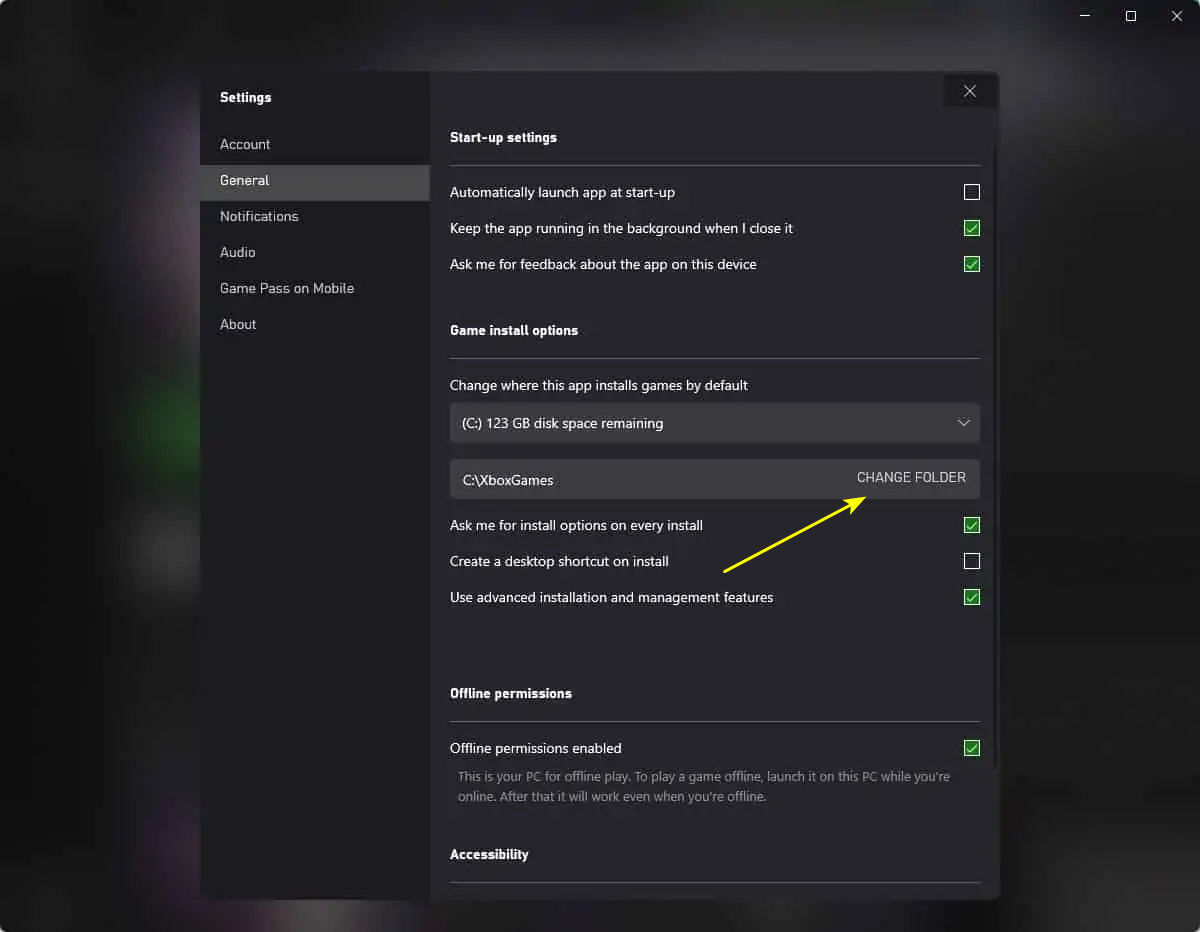Select the About section
Viewport: 1200px width, 932px height.
coord(238,324)
